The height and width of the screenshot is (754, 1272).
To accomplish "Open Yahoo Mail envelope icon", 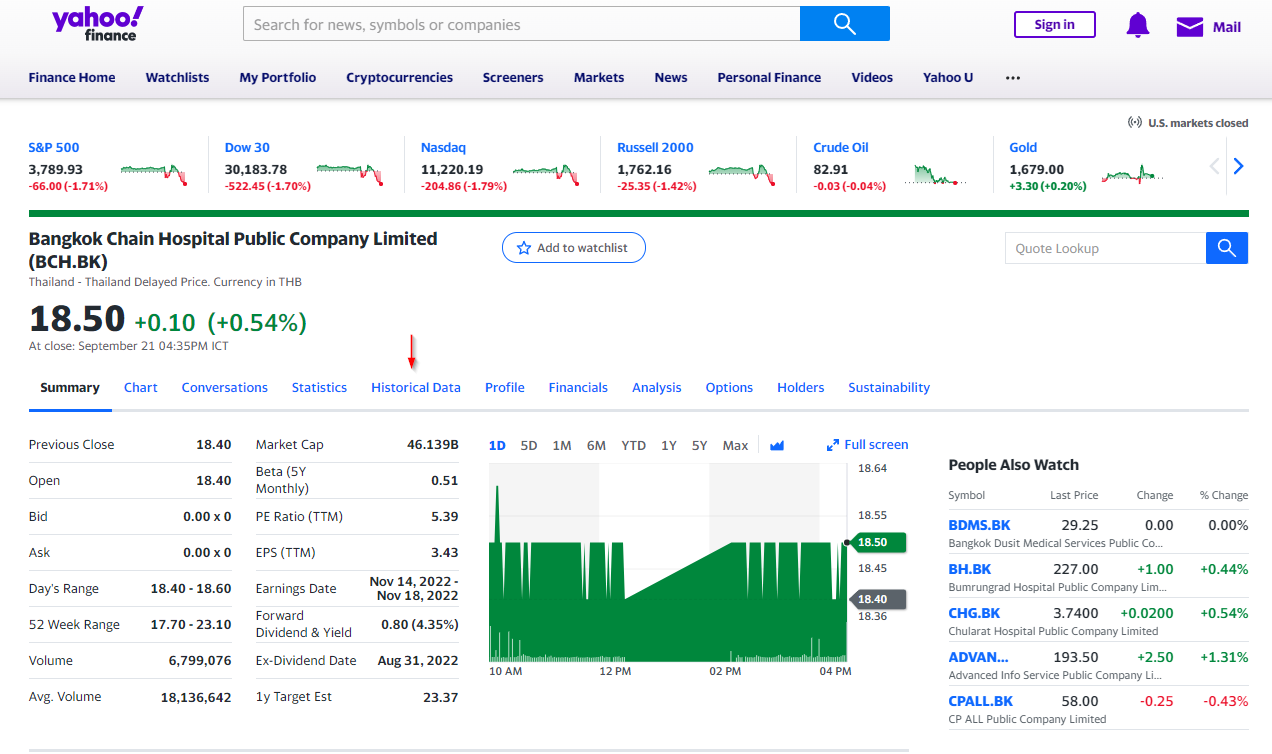I will click(x=1189, y=27).
